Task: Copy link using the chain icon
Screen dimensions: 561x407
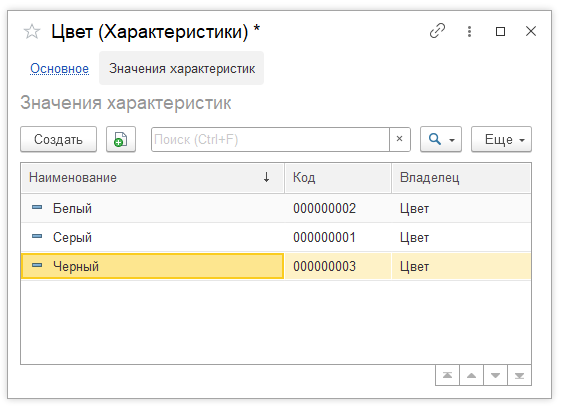Action: (437, 31)
